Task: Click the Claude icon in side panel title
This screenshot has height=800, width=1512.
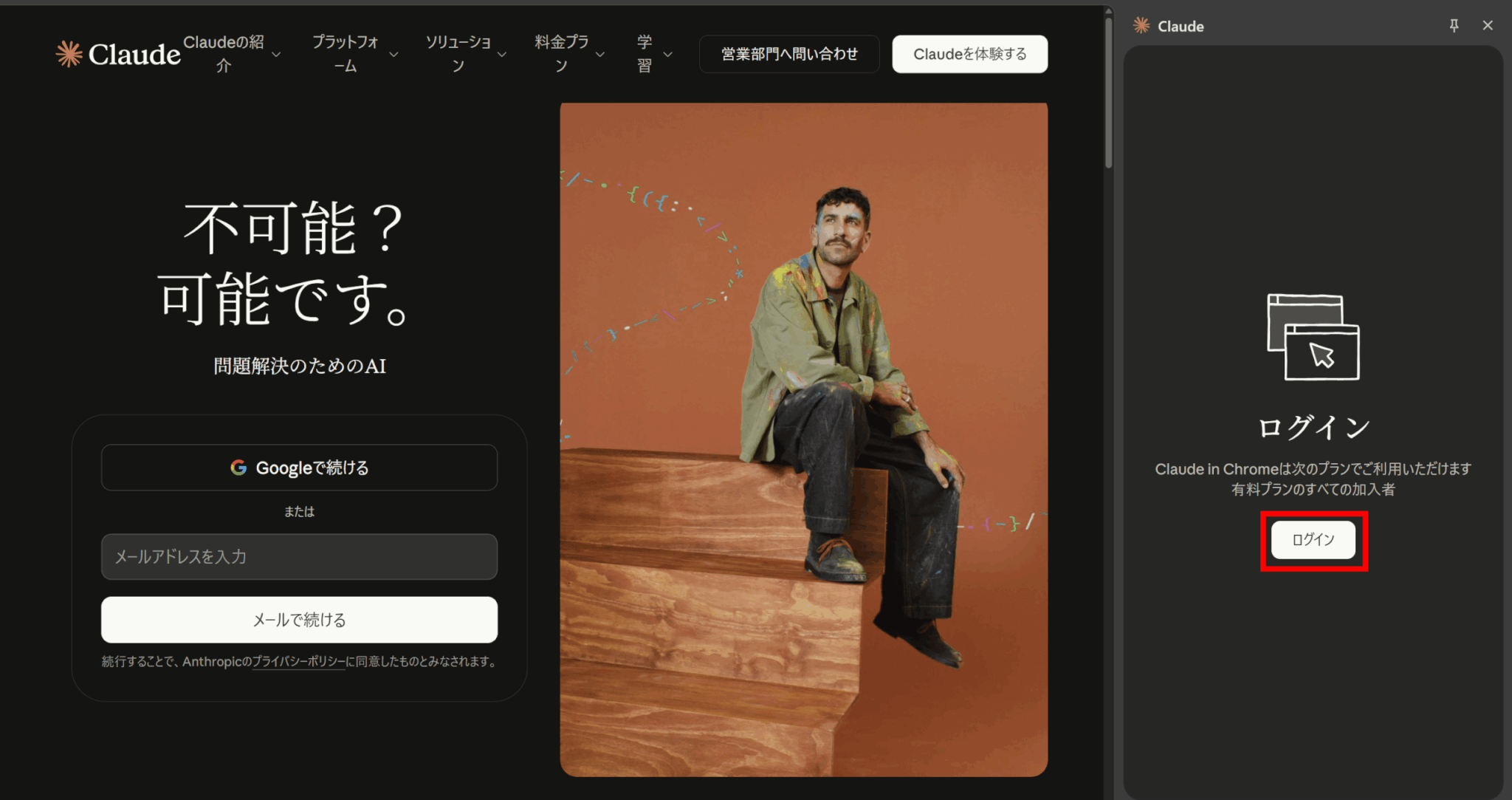Action: coord(1141,26)
